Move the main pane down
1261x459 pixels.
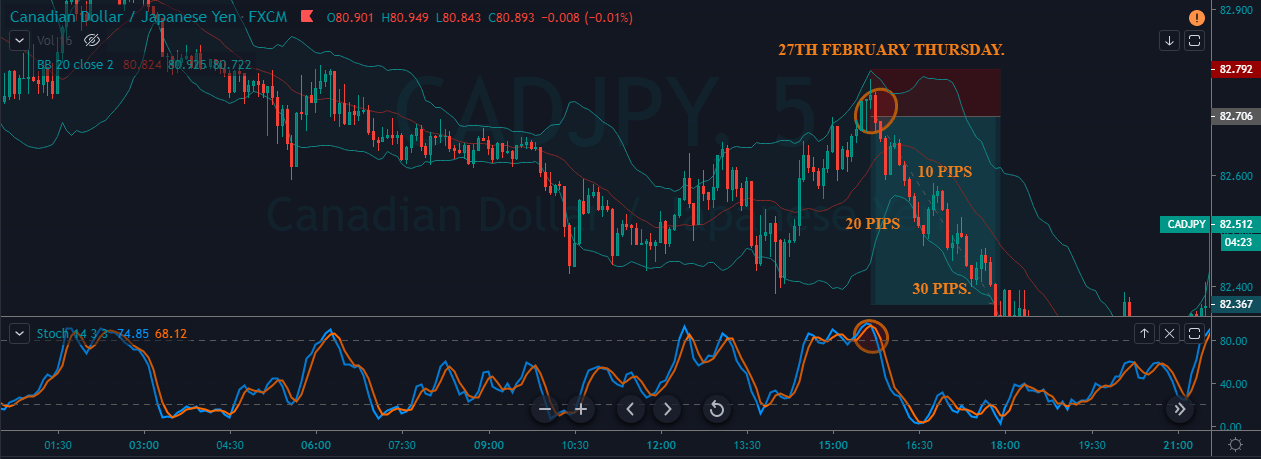click(x=1170, y=40)
